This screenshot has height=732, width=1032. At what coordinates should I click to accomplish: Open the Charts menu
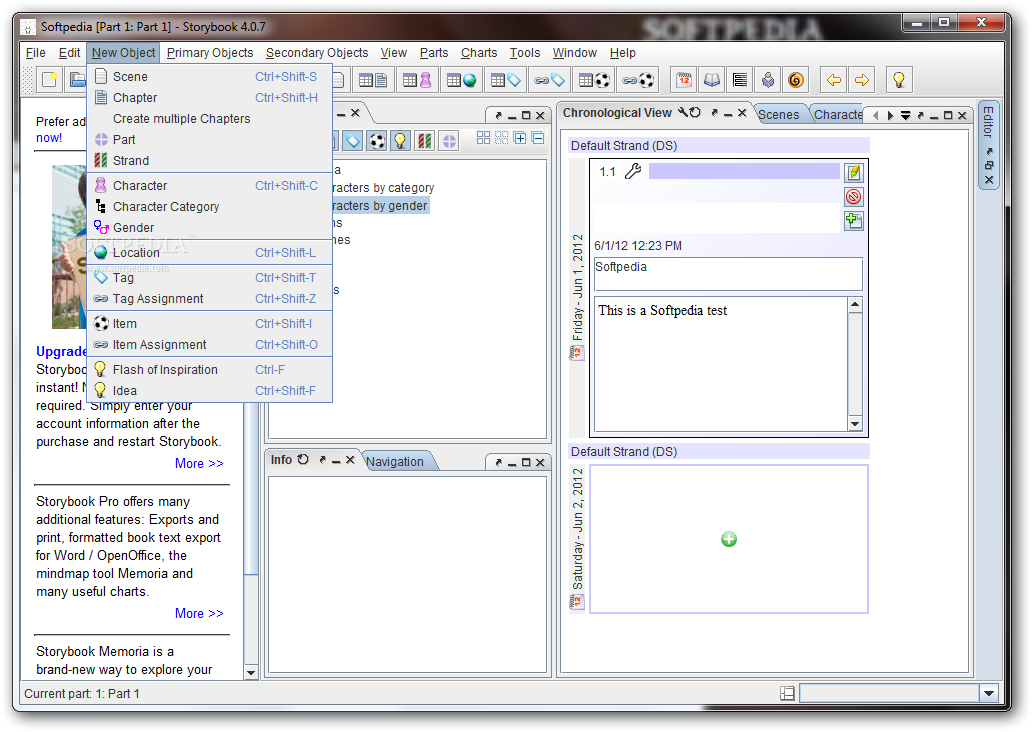point(479,53)
